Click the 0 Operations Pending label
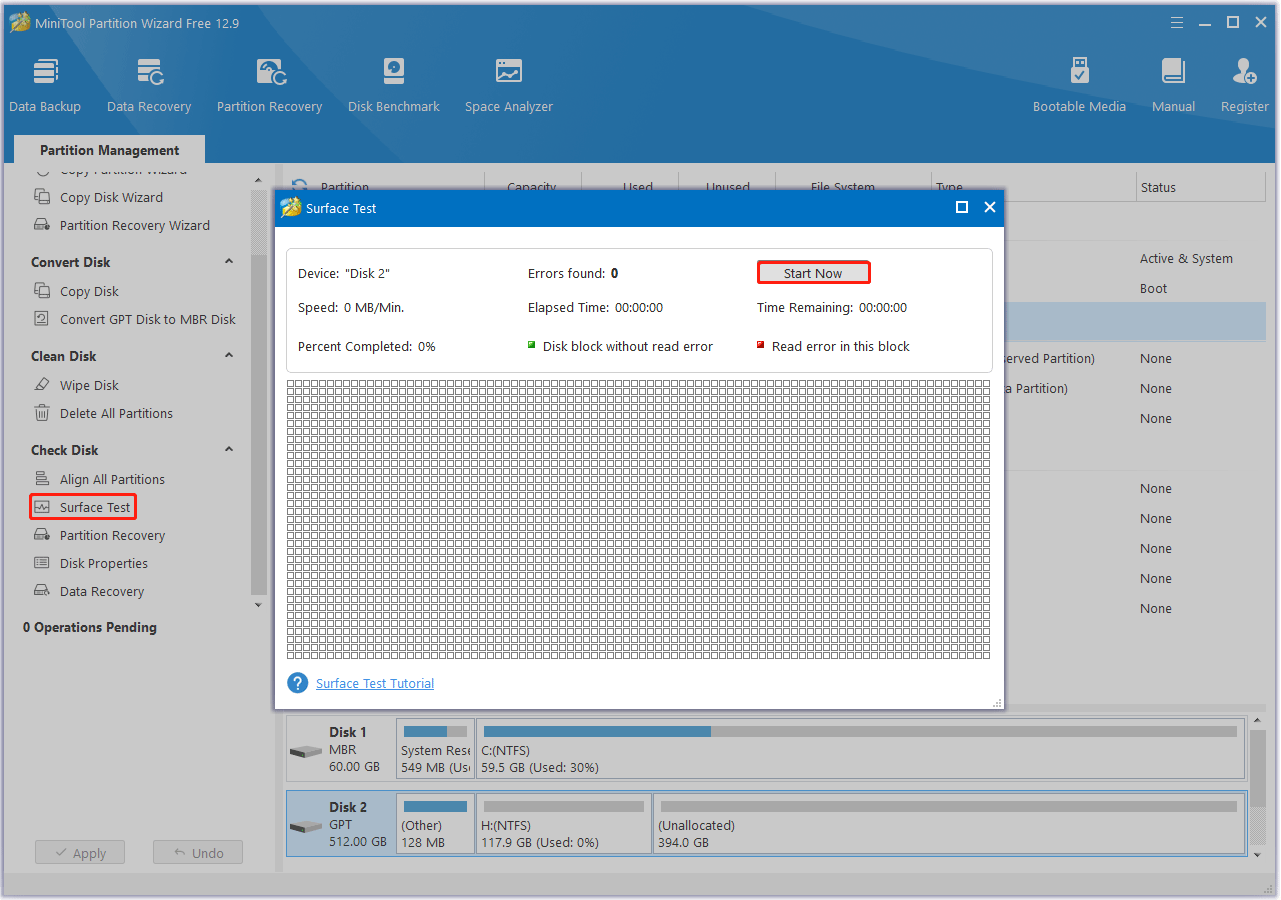 coord(90,627)
